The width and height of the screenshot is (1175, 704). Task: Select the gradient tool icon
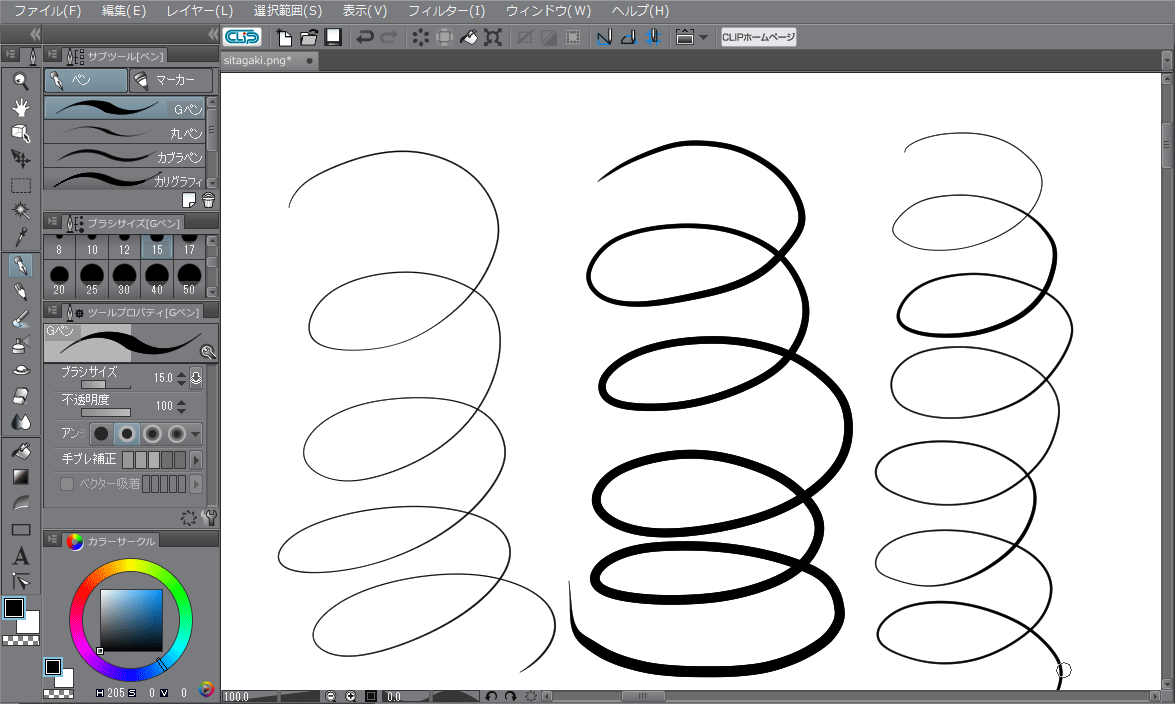20,477
